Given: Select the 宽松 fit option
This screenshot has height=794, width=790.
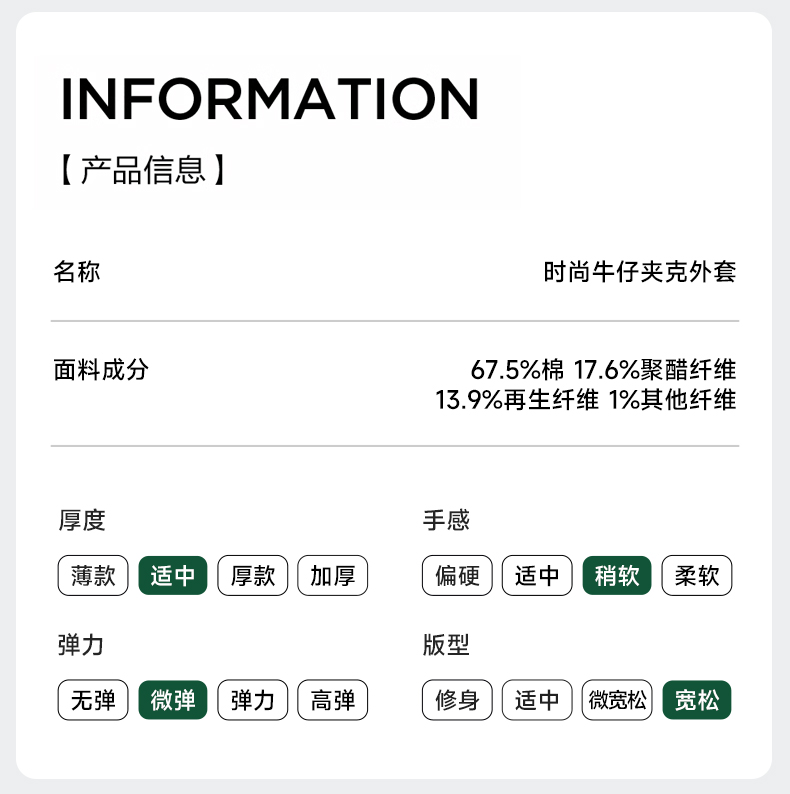Looking at the screenshot, I should tap(697, 700).
